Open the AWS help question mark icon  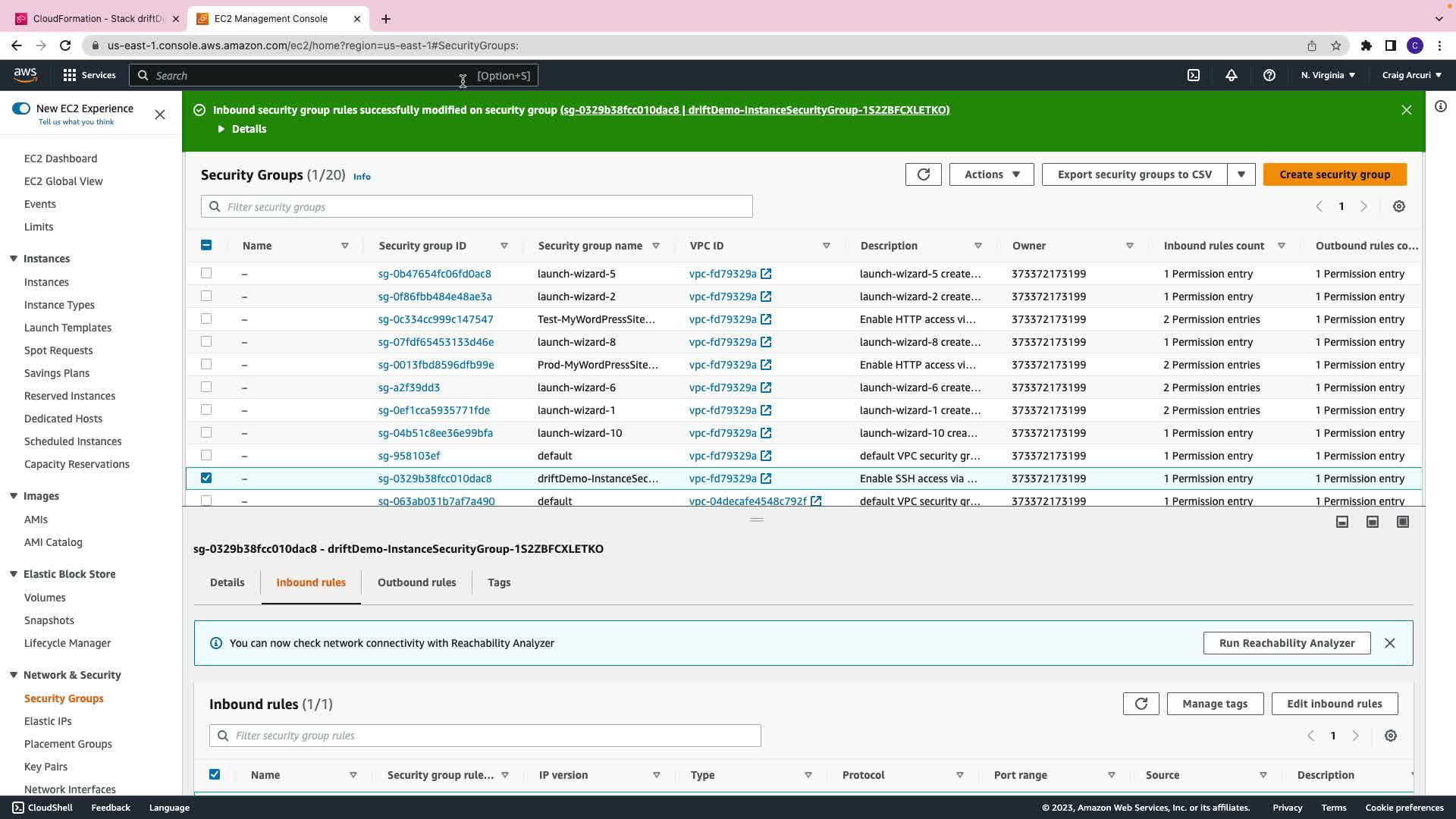click(x=1269, y=75)
